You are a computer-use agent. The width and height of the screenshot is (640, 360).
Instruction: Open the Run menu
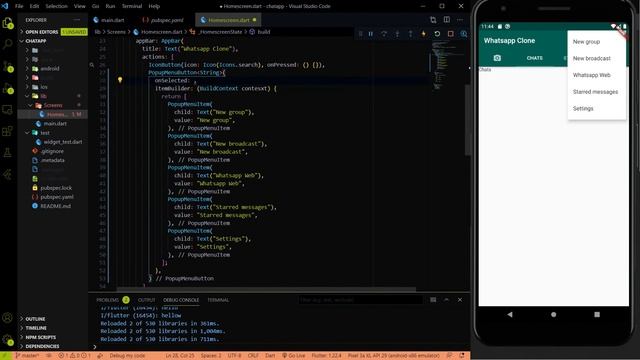tap(110, 6)
